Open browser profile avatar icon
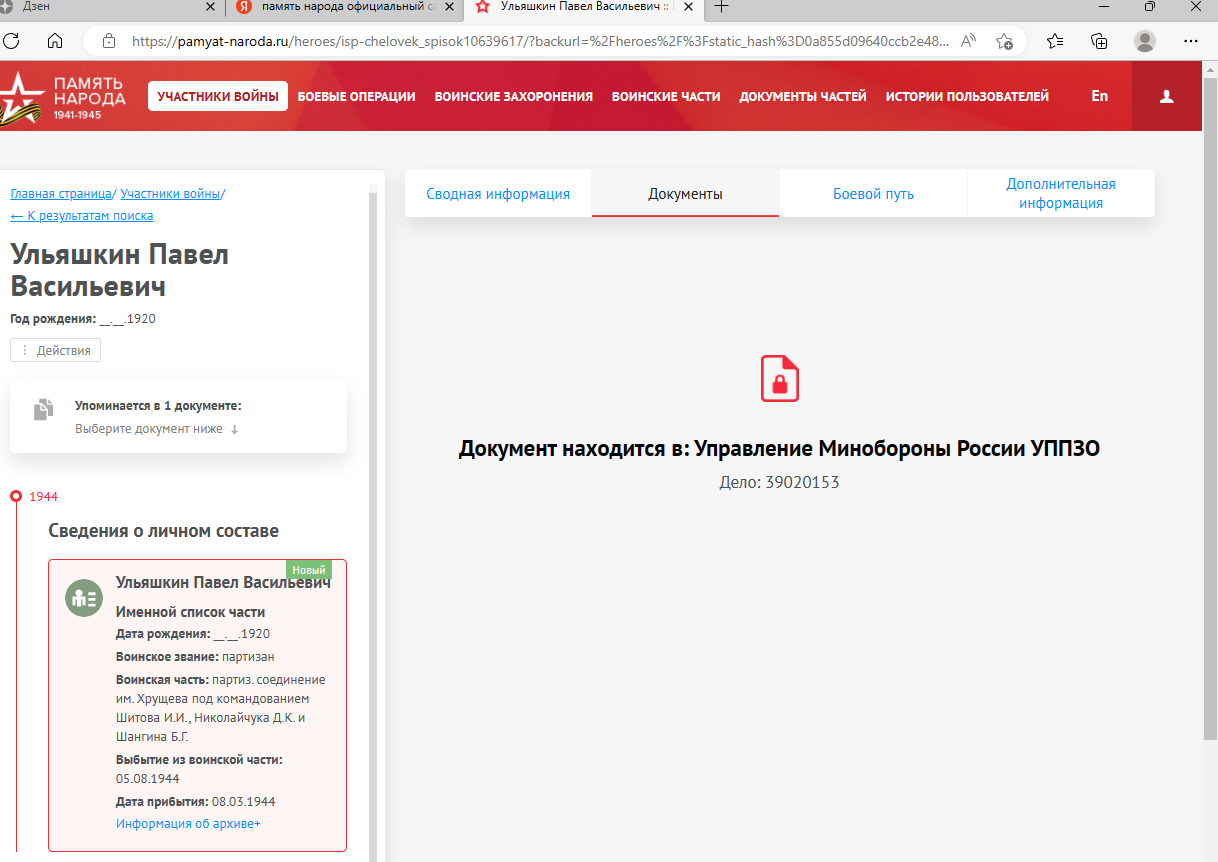 1145,41
